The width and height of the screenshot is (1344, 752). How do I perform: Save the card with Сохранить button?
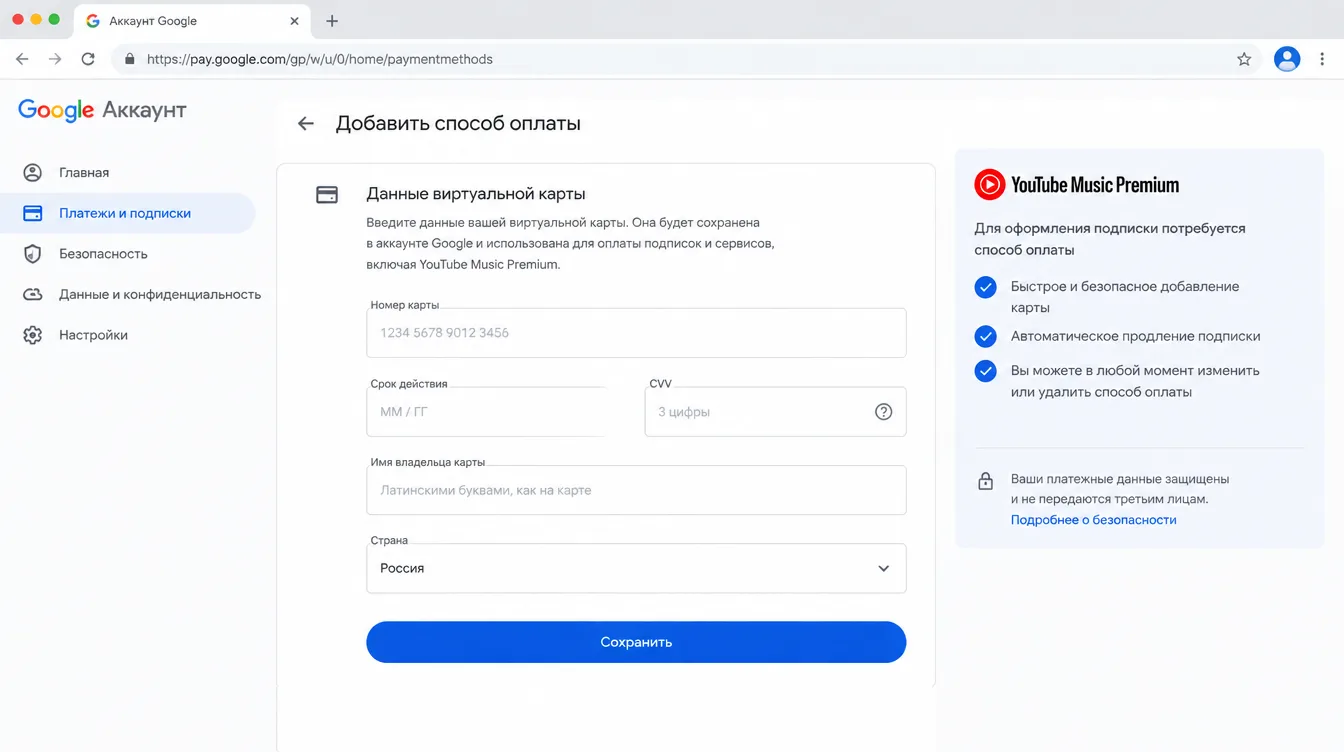click(x=636, y=642)
